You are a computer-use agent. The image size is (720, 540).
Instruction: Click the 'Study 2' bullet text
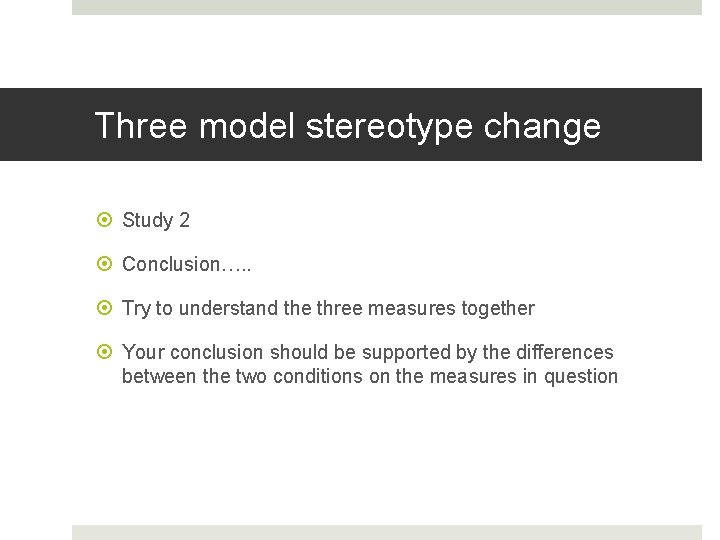(156, 220)
